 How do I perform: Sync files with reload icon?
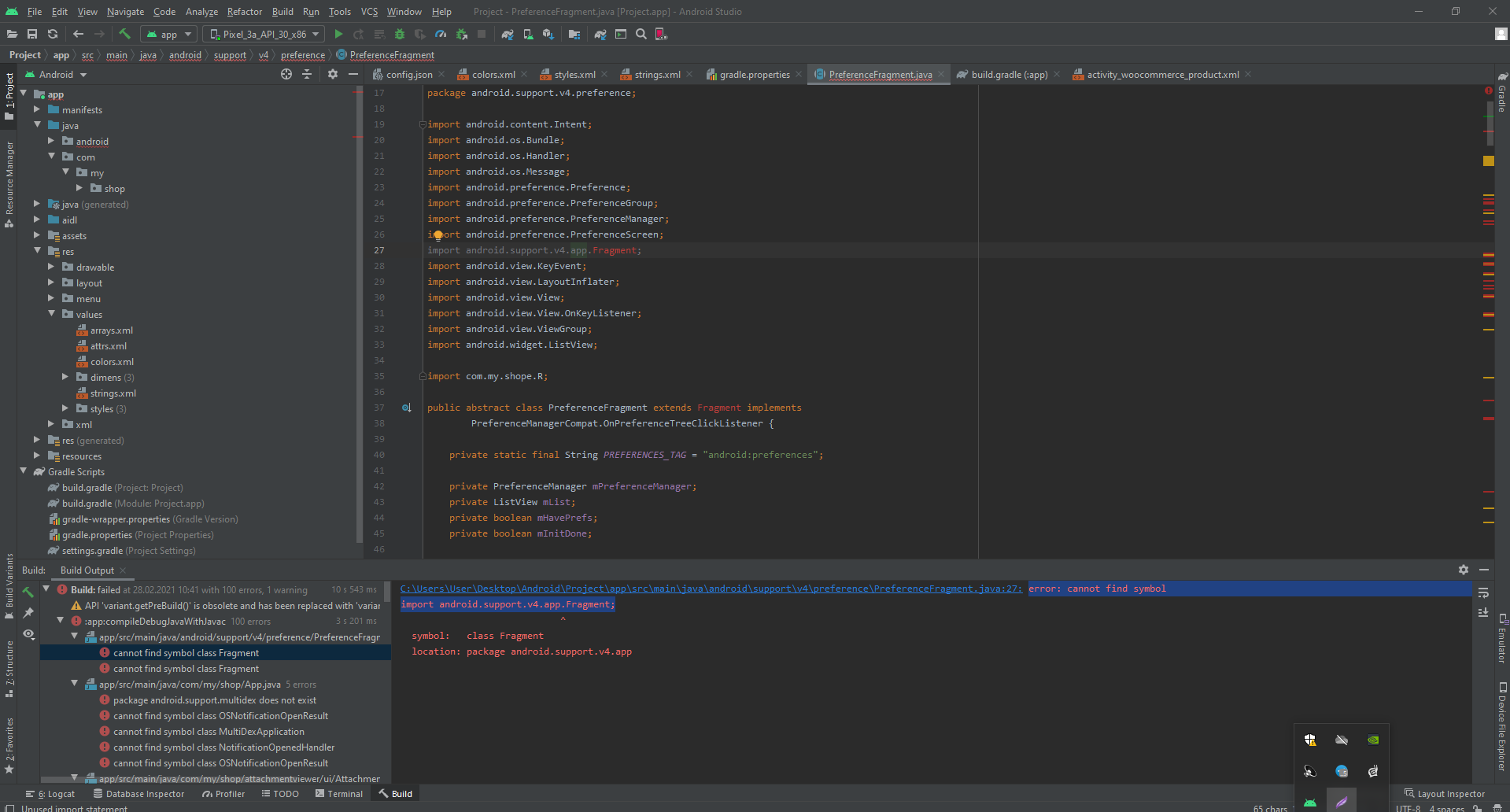[x=53, y=34]
